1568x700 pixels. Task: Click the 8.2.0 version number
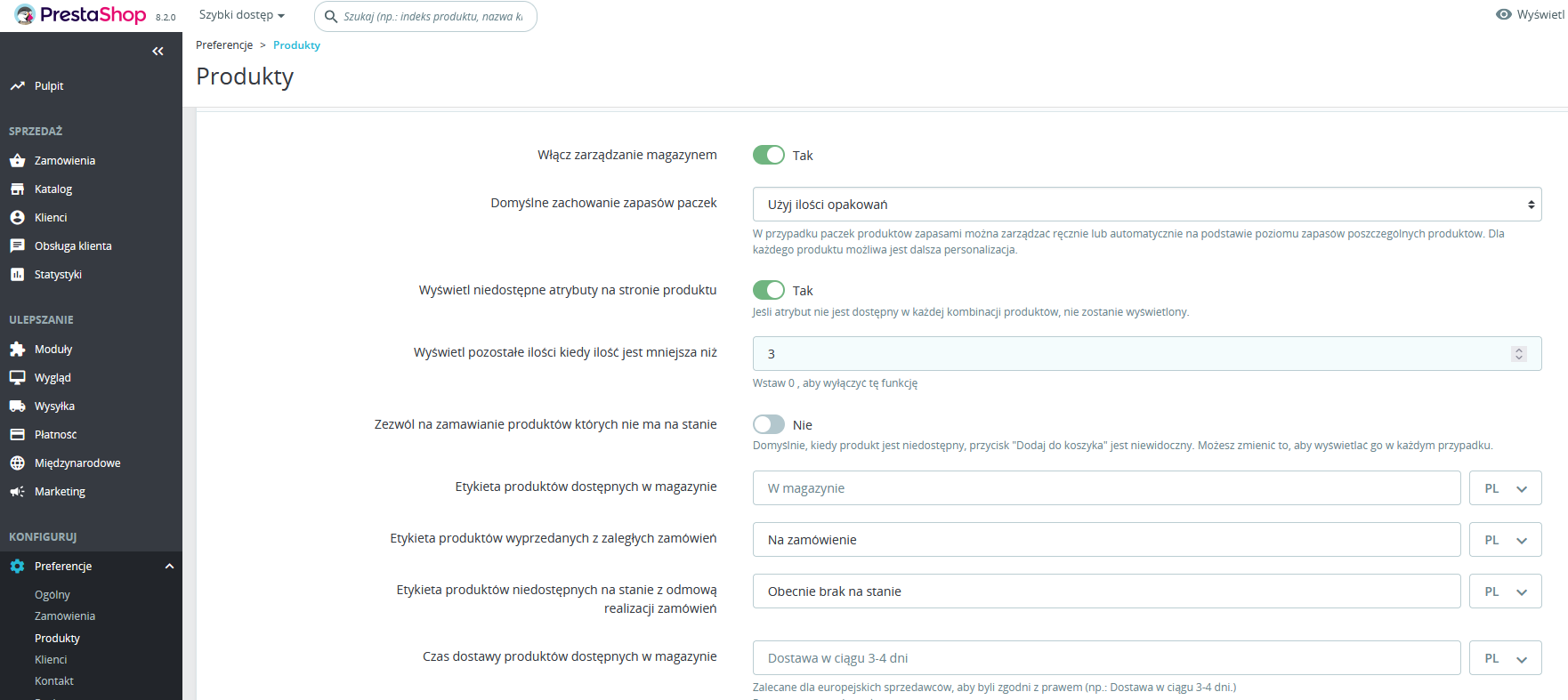click(x=166, y=18)
